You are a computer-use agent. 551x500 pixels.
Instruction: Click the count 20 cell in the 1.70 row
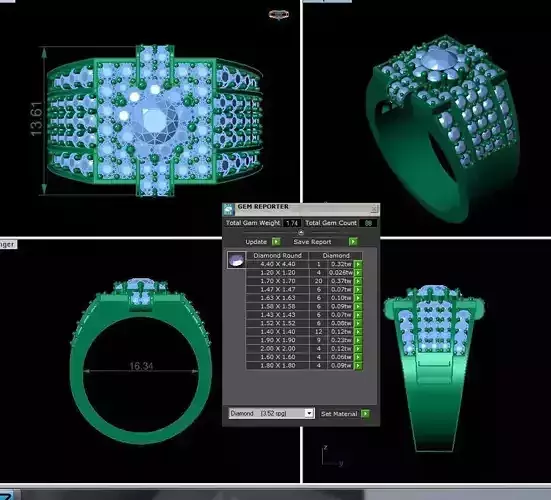point(319,281)
